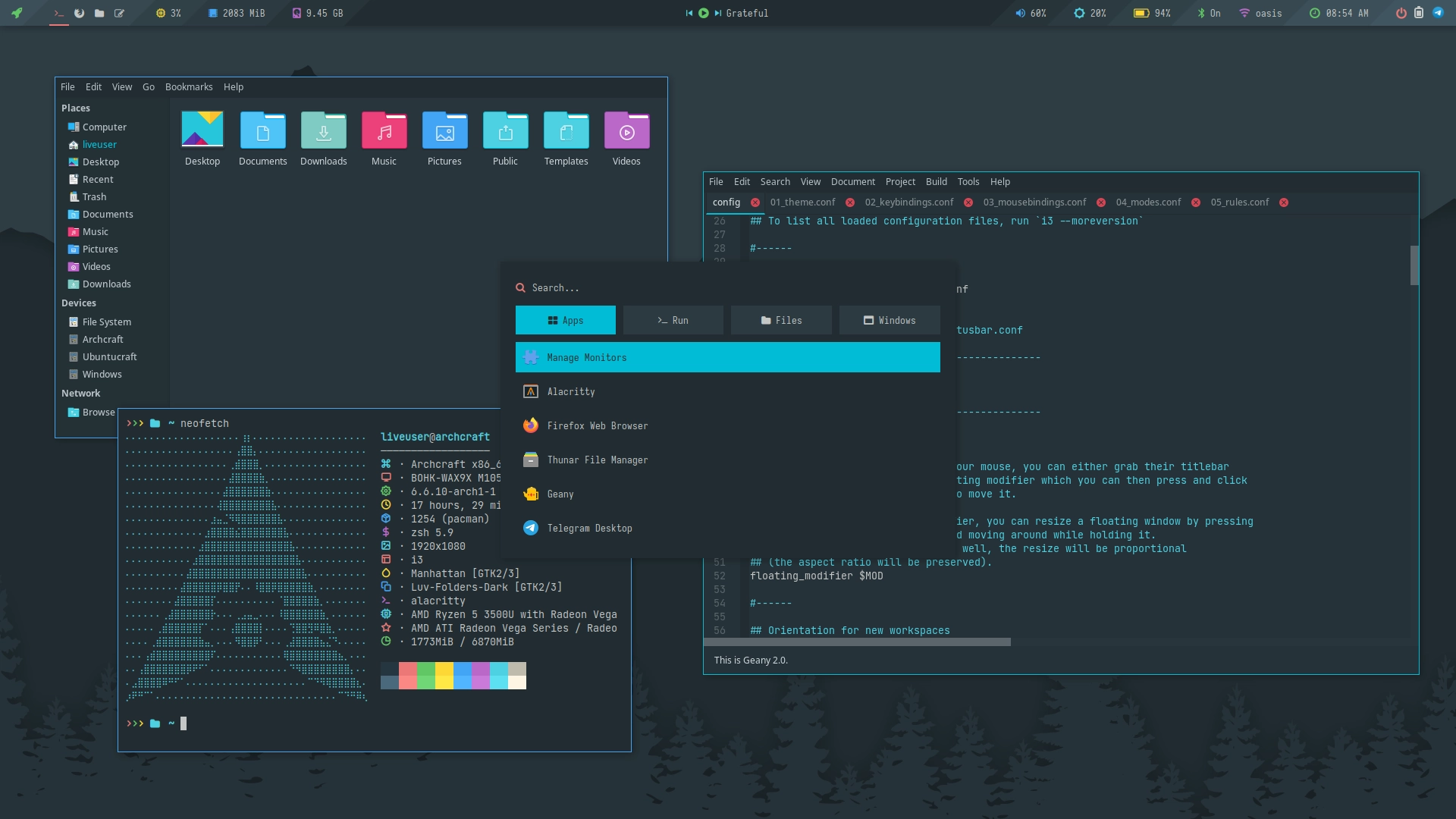Switch to the Run mode in the launcher

pos(673,320)
